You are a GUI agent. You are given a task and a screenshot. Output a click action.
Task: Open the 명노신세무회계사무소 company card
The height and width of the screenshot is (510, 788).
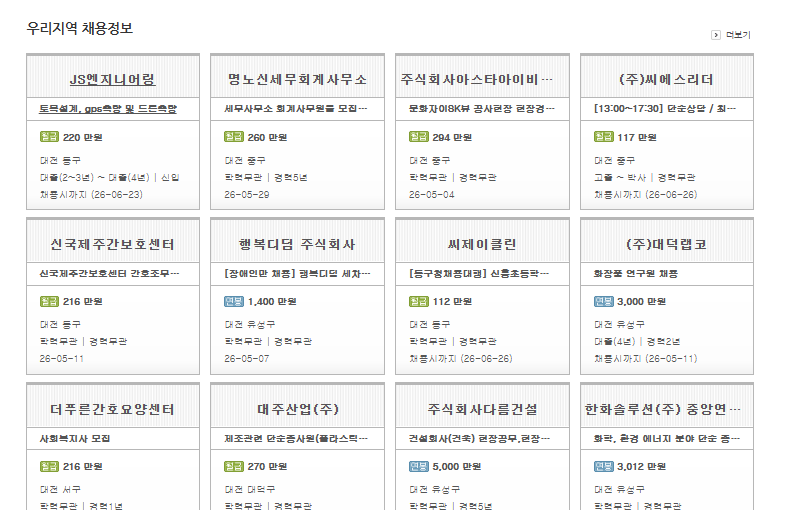tap(297, 79)
